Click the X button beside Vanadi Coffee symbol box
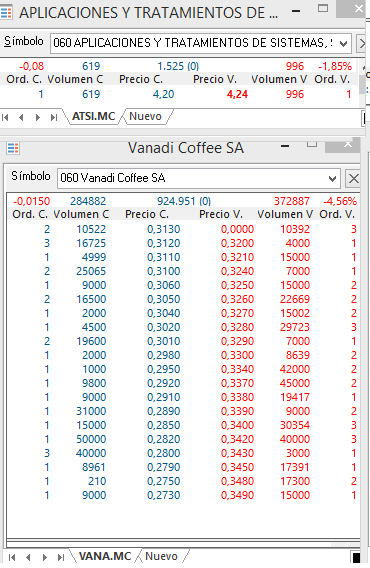The height and width of the screenshot is (568, 370). coord(353,178)
